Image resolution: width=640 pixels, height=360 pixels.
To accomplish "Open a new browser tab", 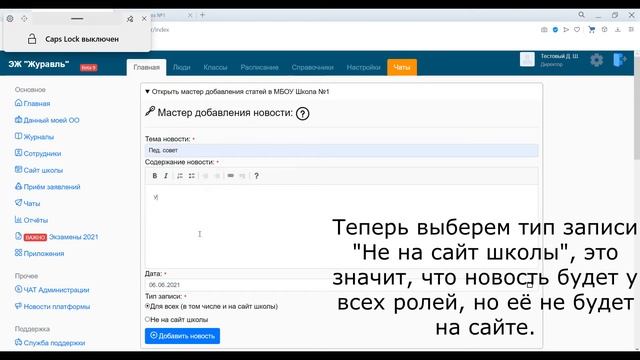I will (202, 15).
